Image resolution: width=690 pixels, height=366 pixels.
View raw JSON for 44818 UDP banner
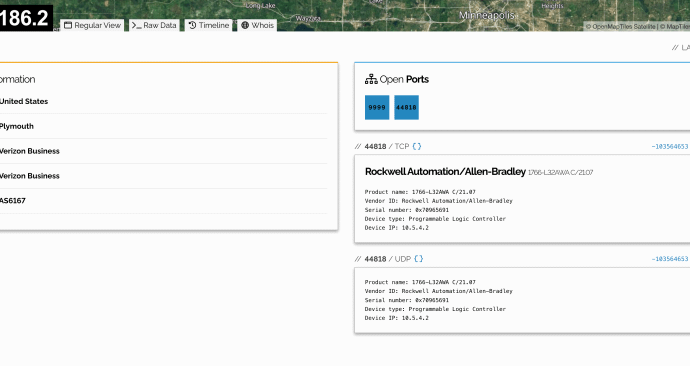[x=418, y=259]
